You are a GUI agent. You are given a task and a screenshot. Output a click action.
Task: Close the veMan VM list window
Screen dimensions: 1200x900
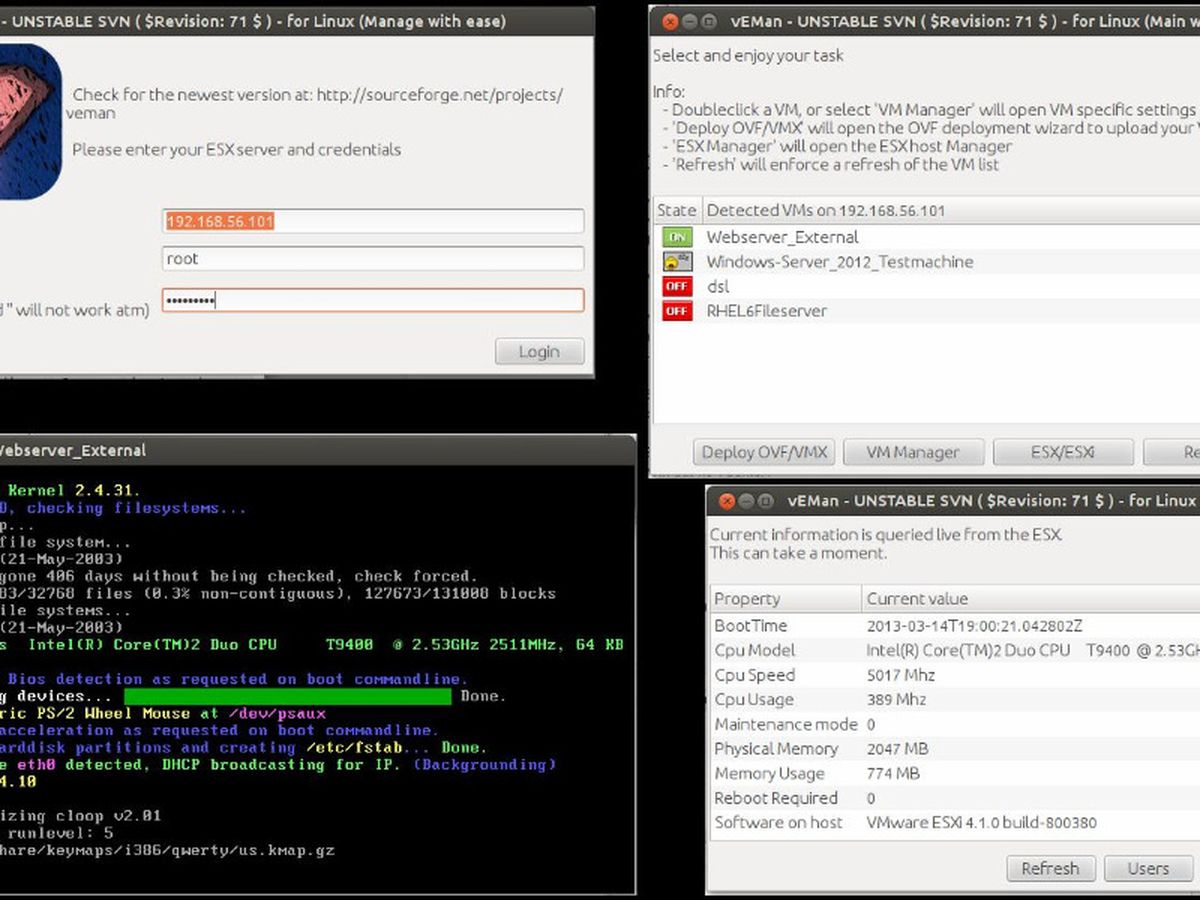pos(669,21)
